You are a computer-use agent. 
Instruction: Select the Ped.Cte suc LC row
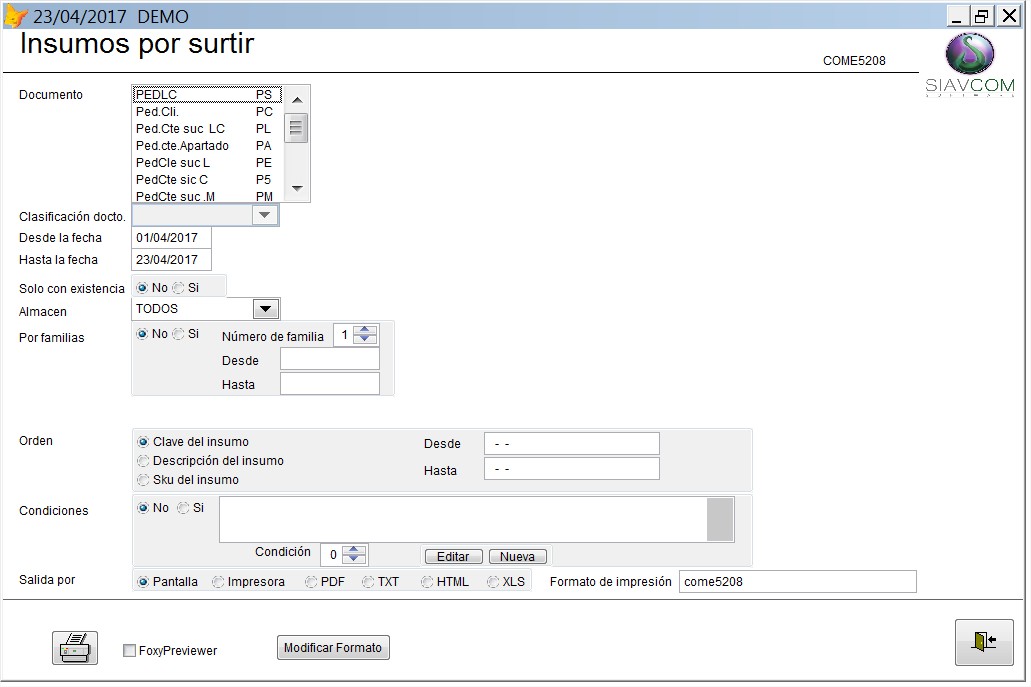coord(207,129)
